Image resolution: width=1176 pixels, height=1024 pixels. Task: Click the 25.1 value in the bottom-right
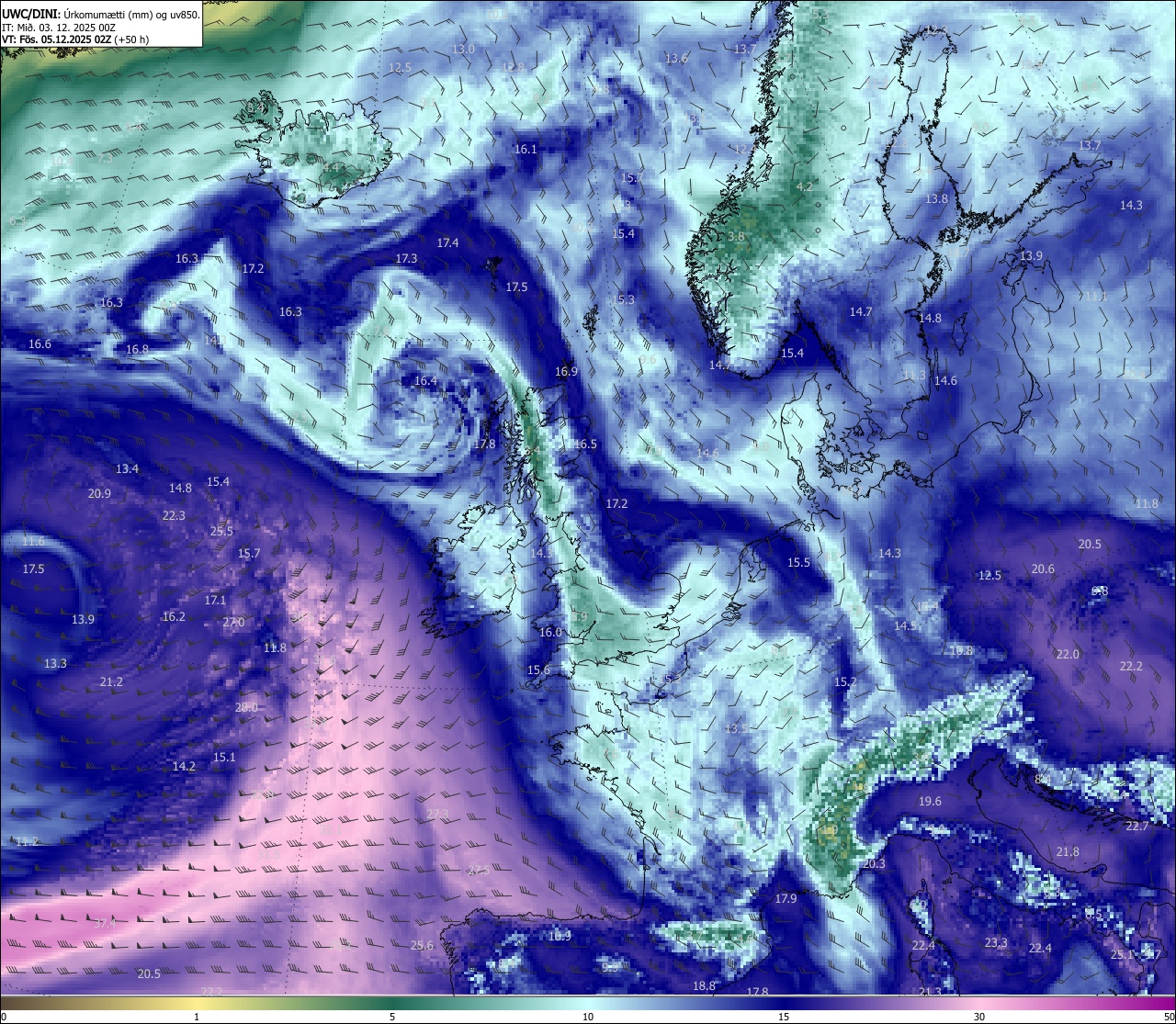coord(1123,955)
